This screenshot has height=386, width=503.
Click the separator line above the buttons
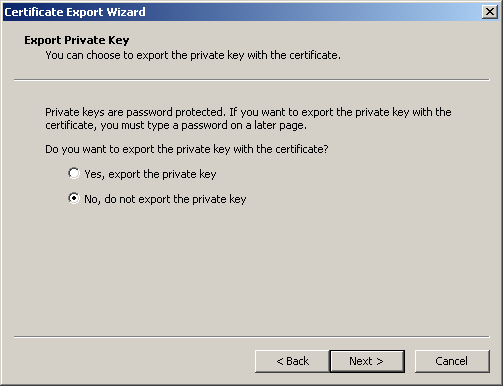(x=252, y=337)
